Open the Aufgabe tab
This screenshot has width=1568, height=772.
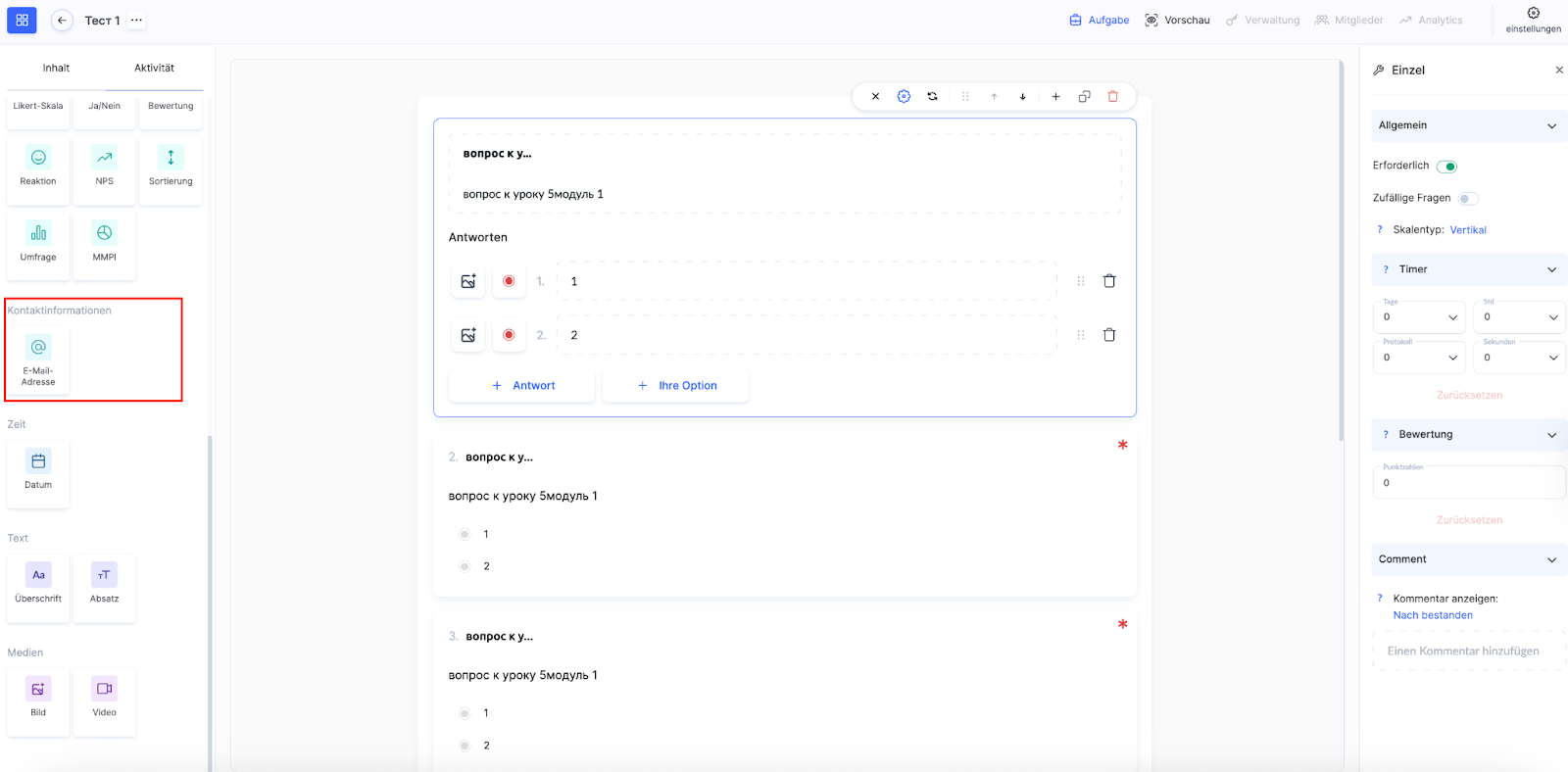(x=1099, y=20)
